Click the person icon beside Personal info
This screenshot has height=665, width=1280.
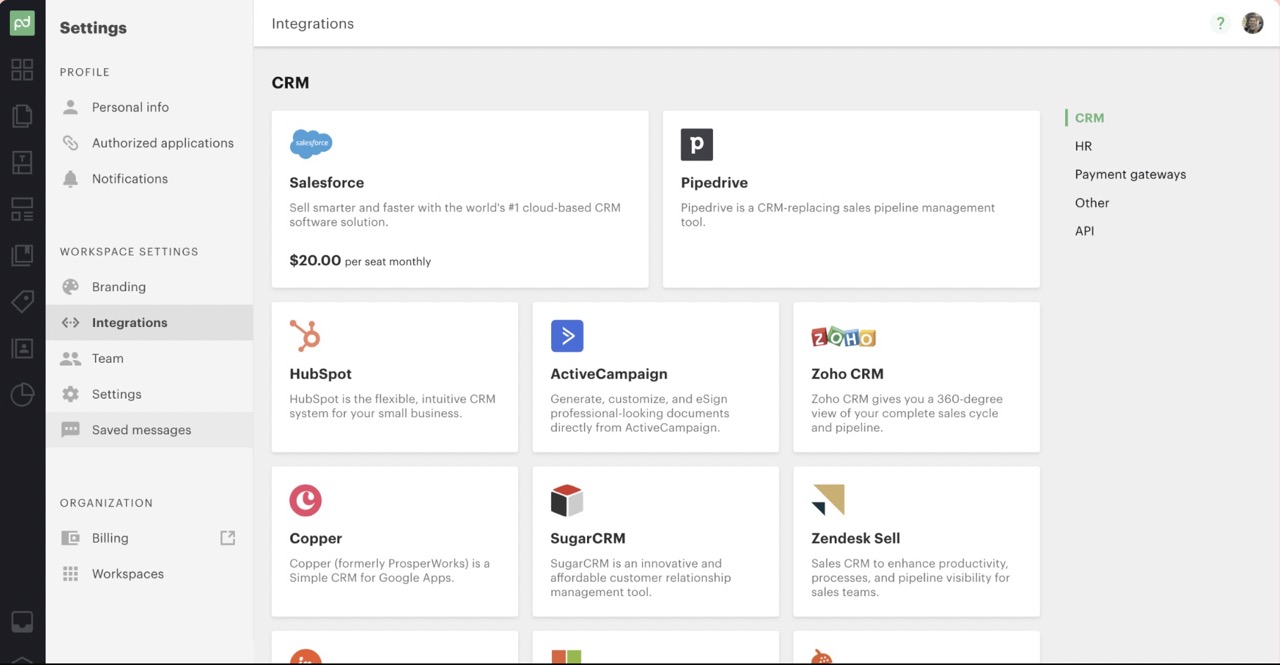[x=70, y=107]
